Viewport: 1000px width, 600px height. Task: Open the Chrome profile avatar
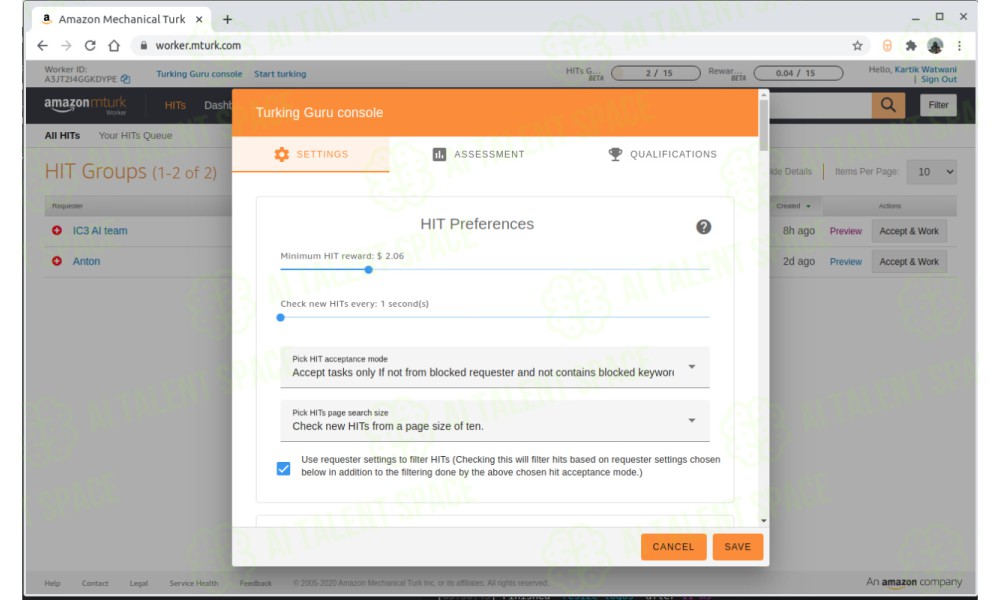click(x=935, y=45)
